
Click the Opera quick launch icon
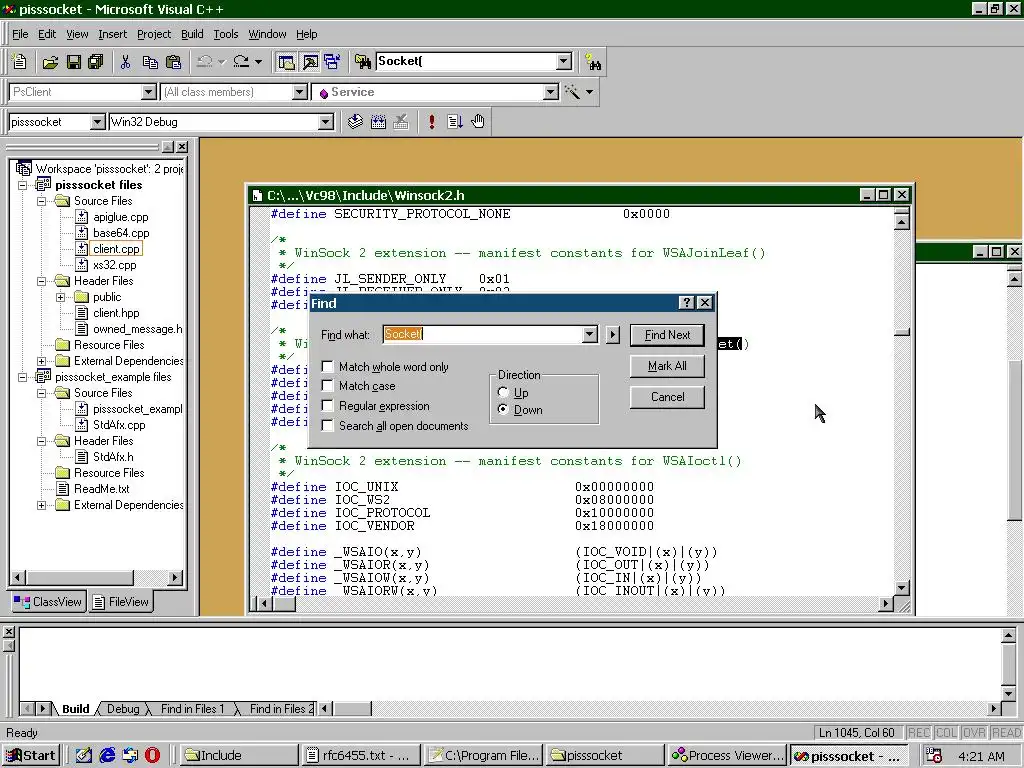click(x=152, y=756)
